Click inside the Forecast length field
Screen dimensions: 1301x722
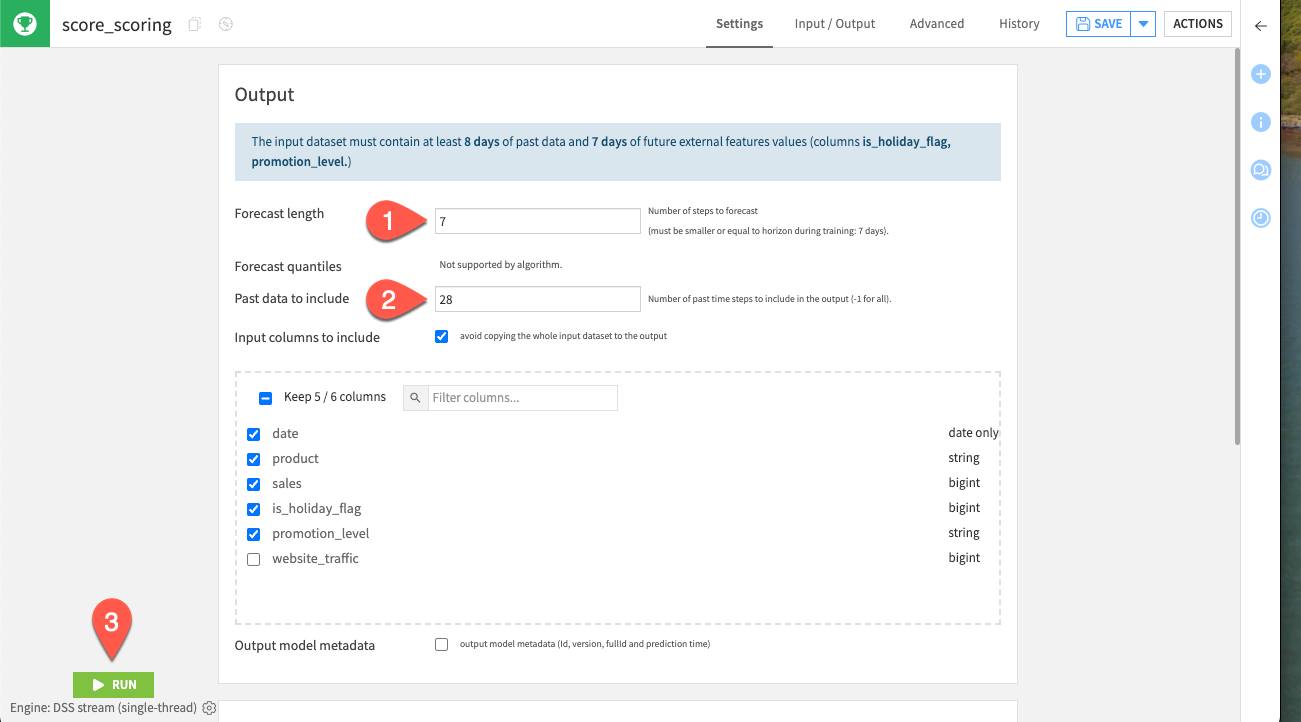[537, 220]
